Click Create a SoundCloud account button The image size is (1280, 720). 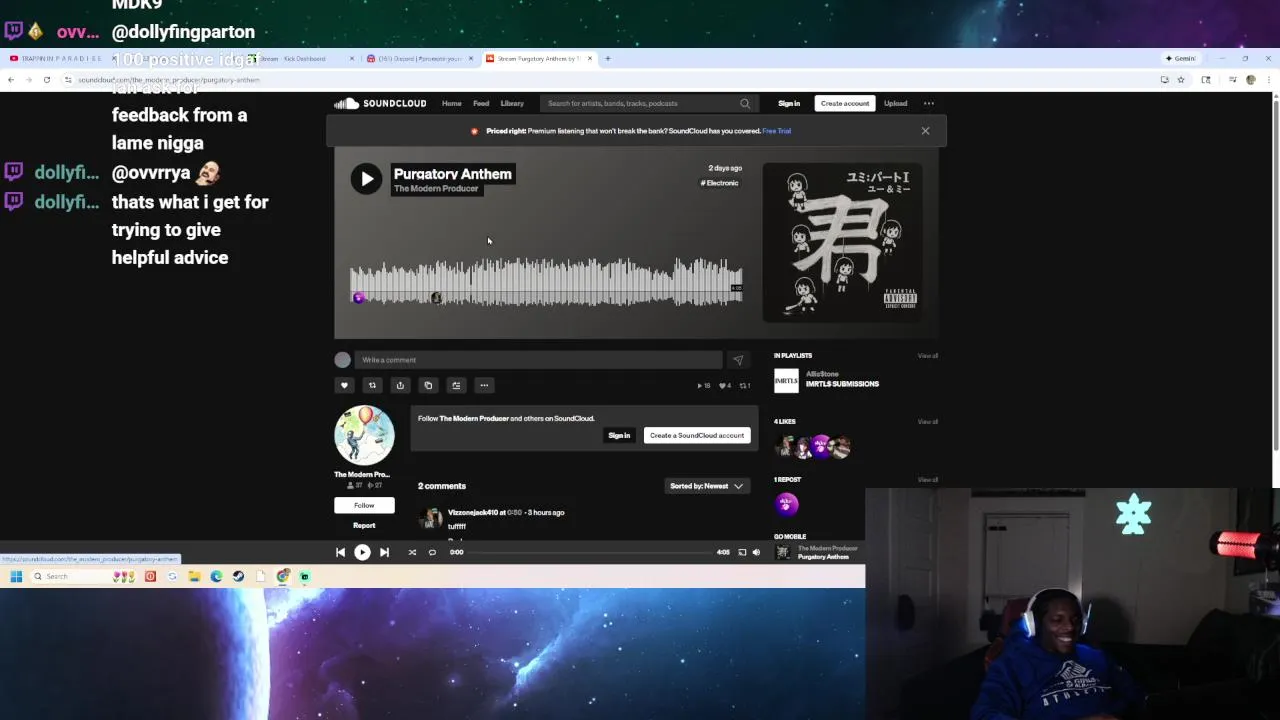coord(697,435)
